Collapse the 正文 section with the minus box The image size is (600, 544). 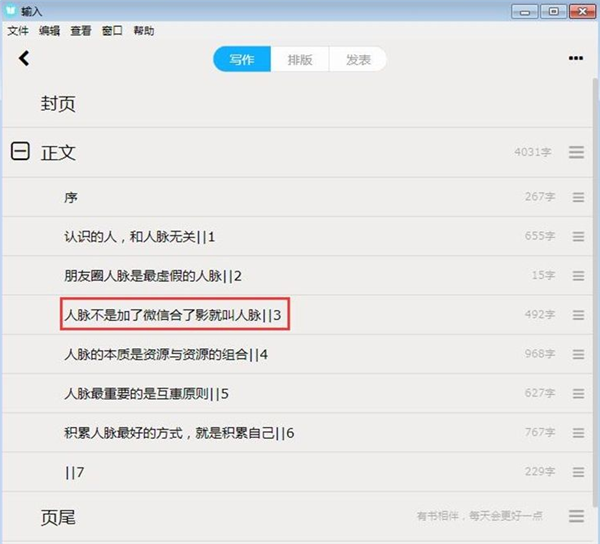pos(20,151)
